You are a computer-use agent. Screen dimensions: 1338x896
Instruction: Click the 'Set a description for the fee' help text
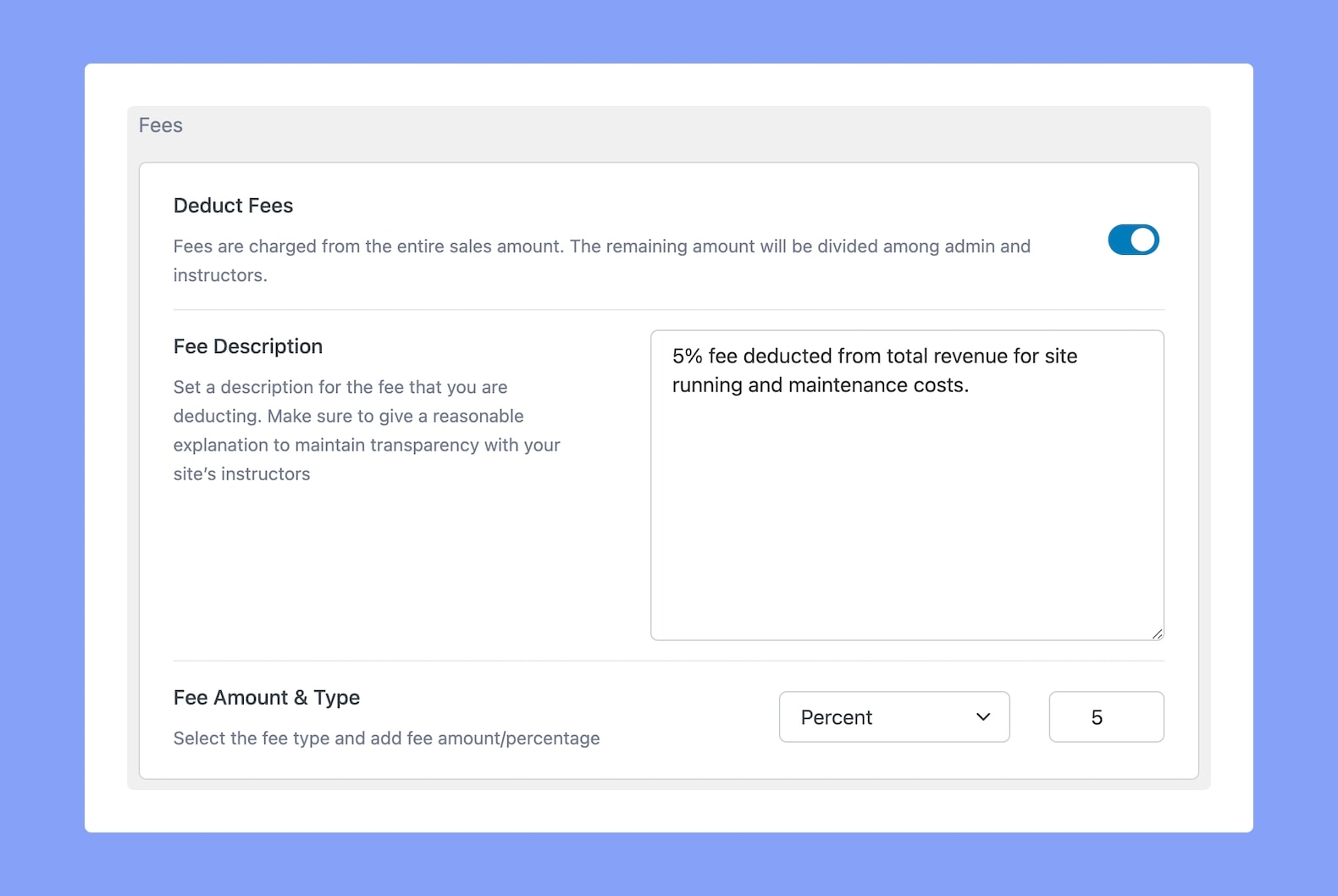(x=367, y=430)
